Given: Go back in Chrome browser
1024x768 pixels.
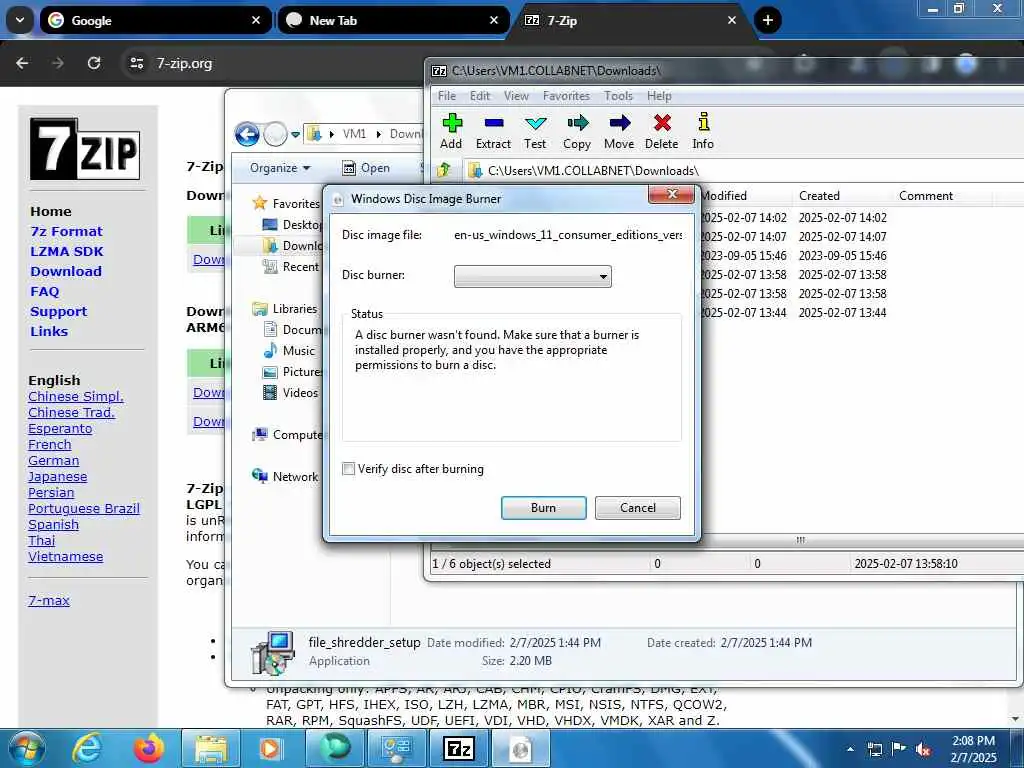Looking at the screenshot, I should [22, 63].
